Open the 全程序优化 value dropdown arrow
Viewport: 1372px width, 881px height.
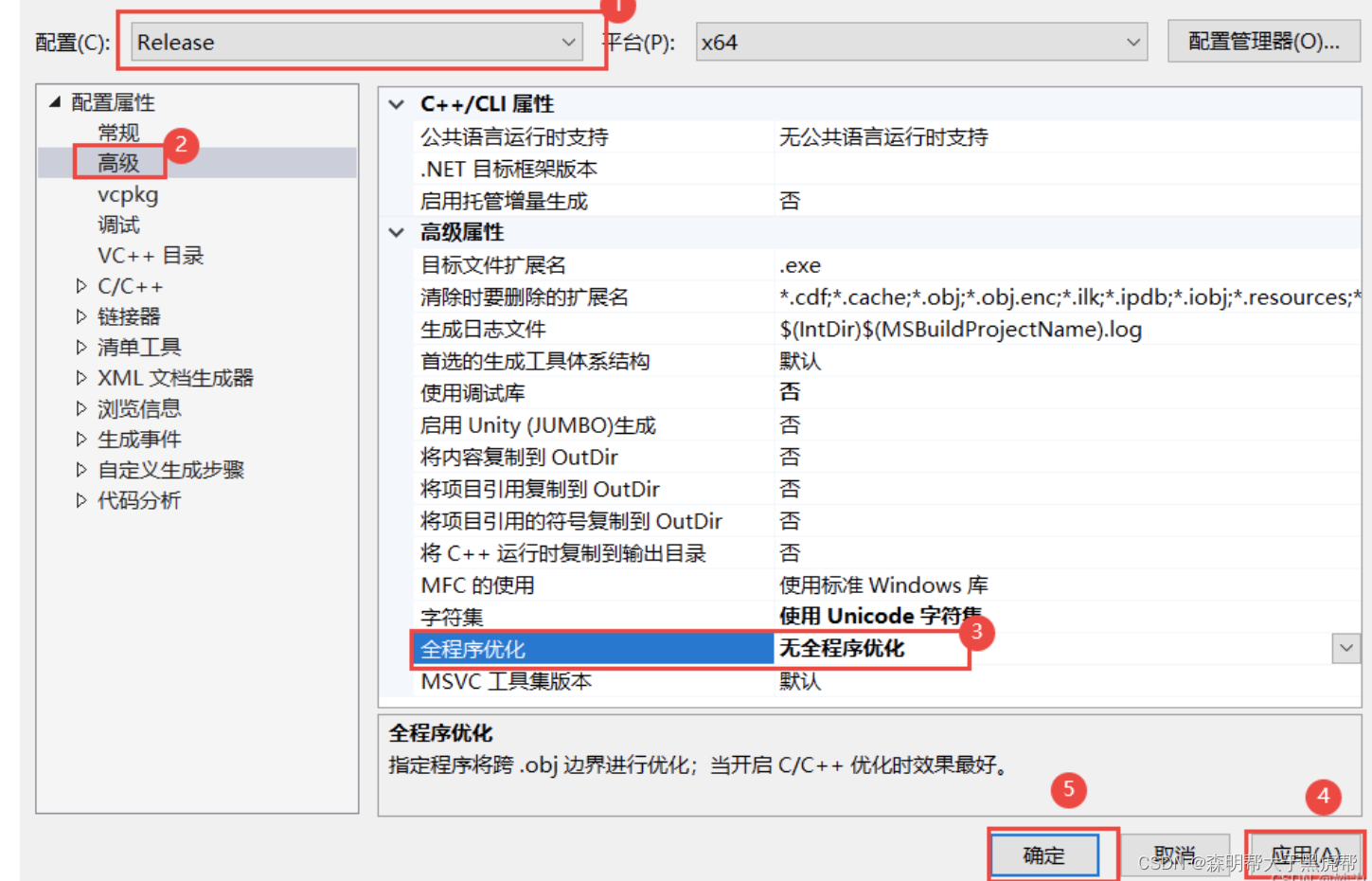pyautogui.click(x=1345, y=649)
